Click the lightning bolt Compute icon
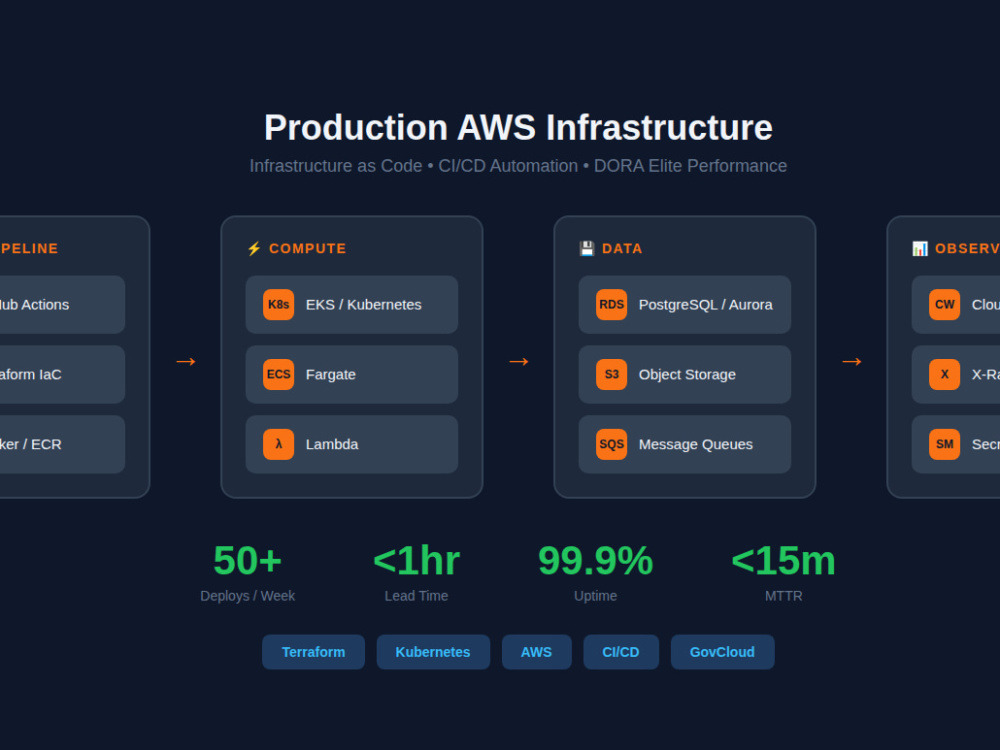This screenshot has height=750, width=1000. 254,249
